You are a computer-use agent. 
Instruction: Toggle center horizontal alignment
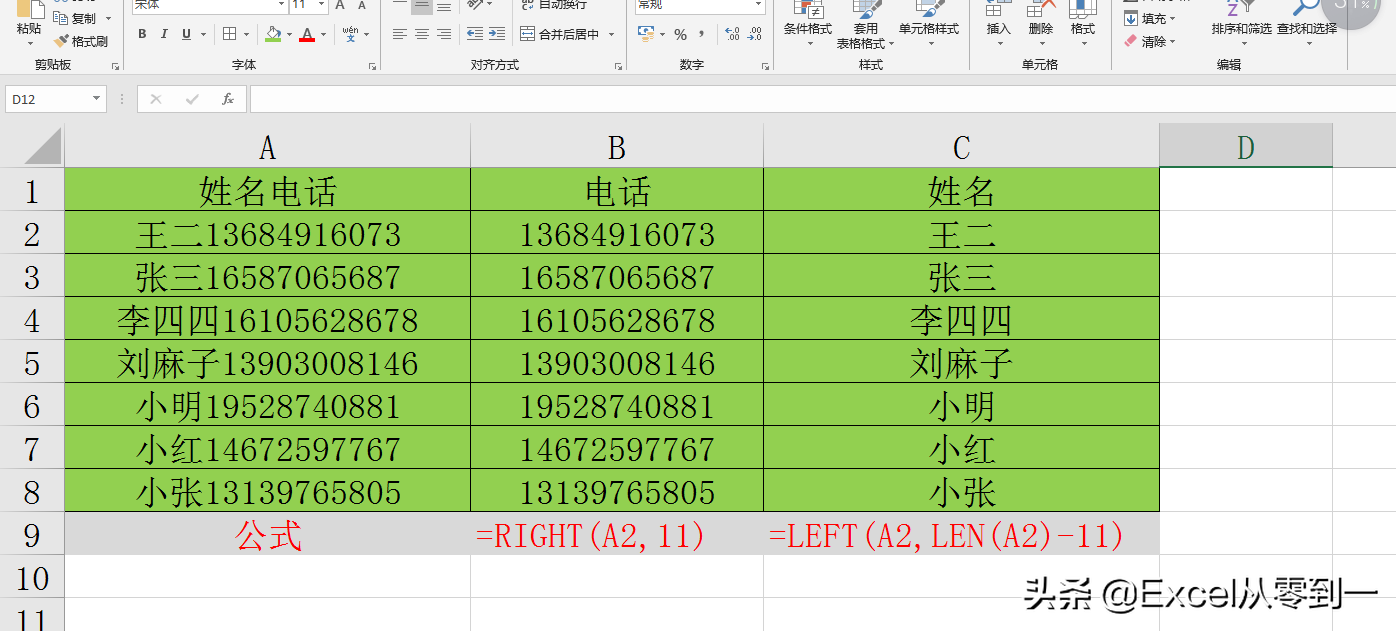click(x=421, y=34)
